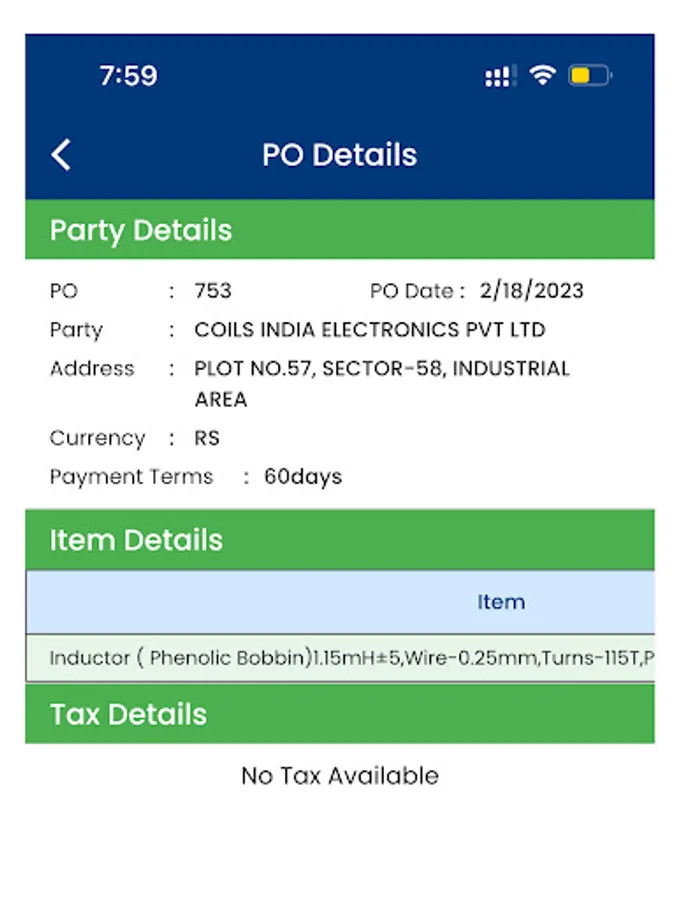Screen dimensions: 675x900
Task: Tap the Item Details section header
Action: tap(136, 540)
